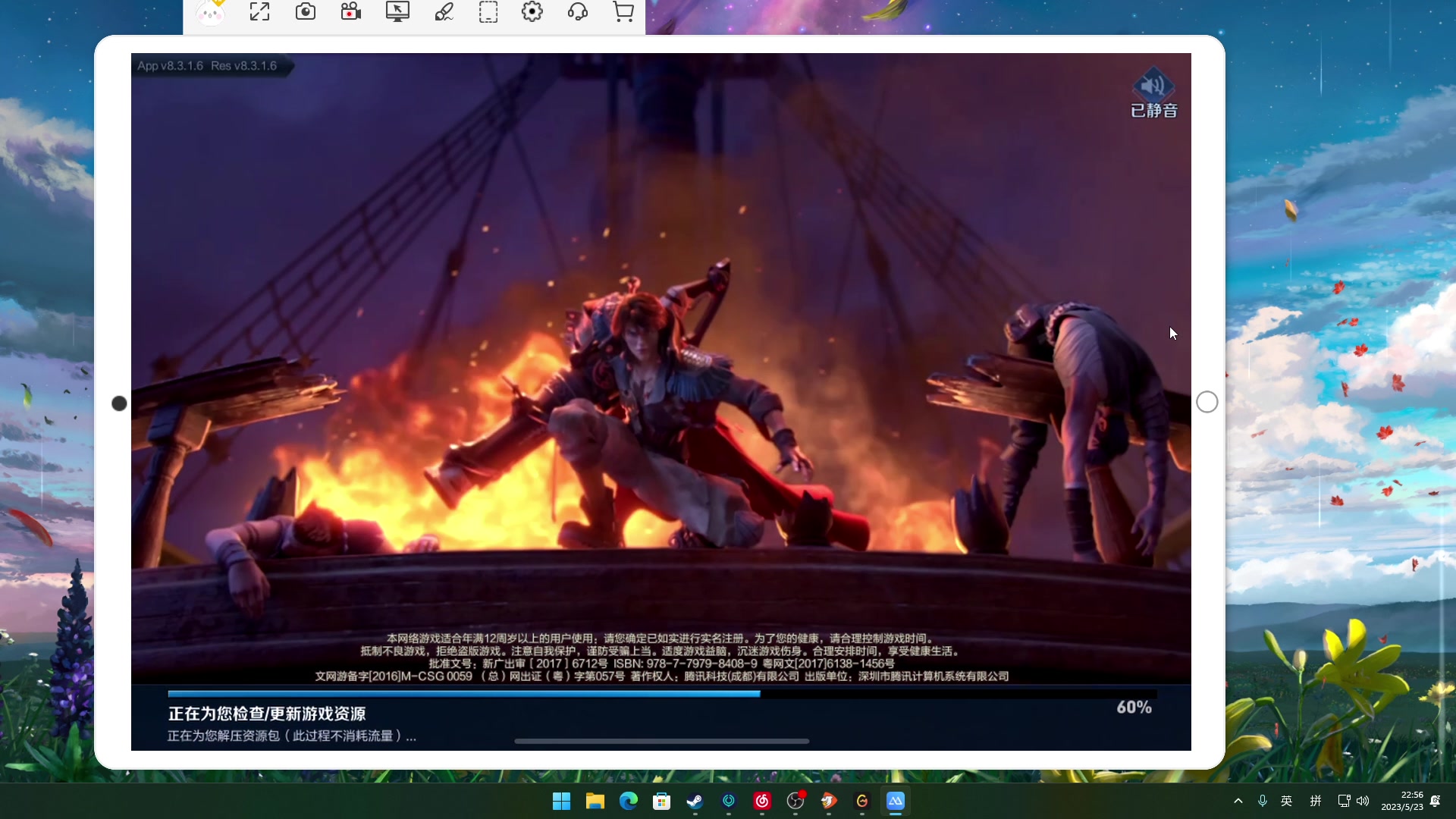Launch Microsoft Edge from the taskbar
Screen dimensions: 1456x819
click(x=628, y=801)
